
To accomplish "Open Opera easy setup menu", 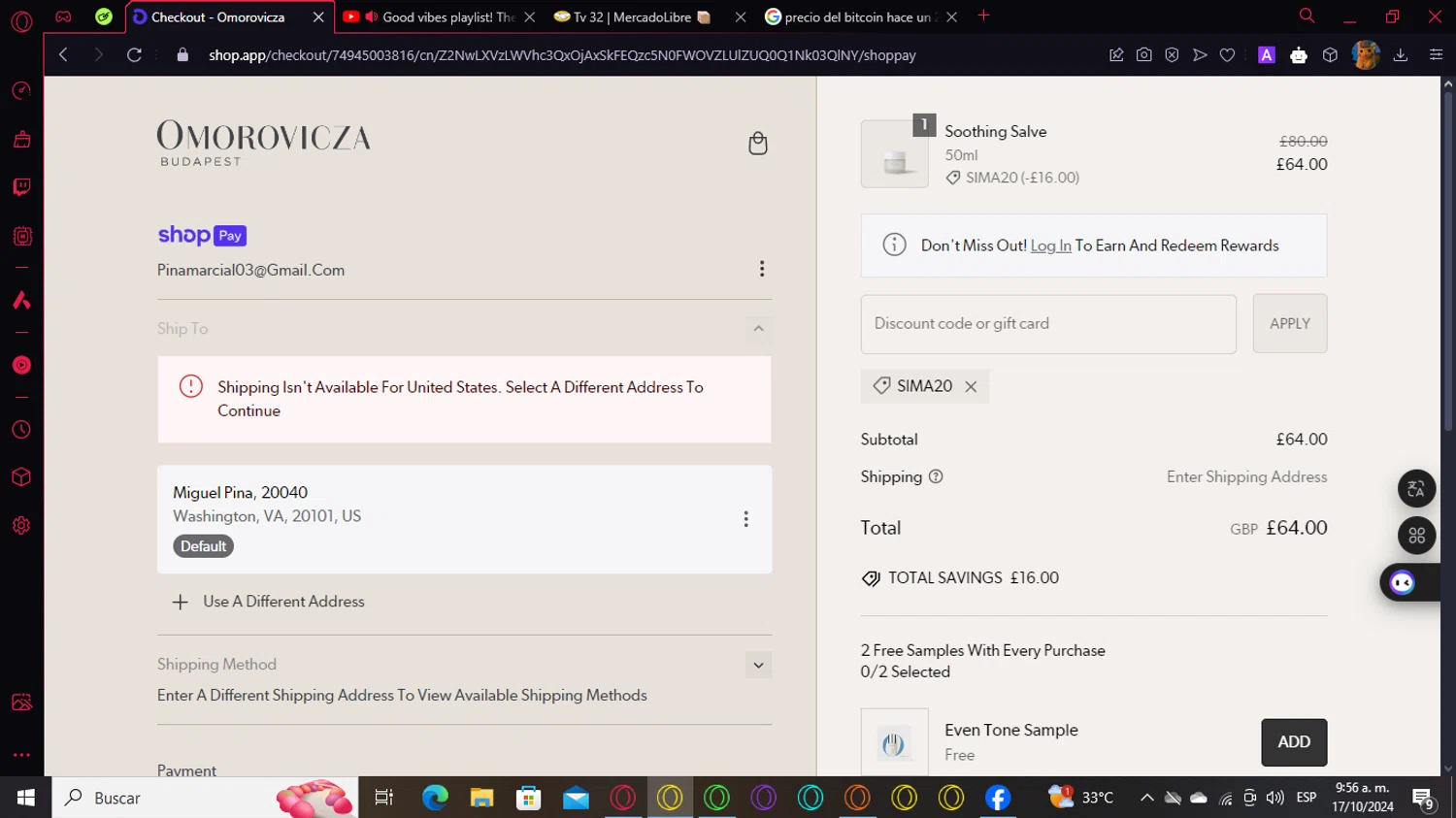I will (x=1436, y=55).
